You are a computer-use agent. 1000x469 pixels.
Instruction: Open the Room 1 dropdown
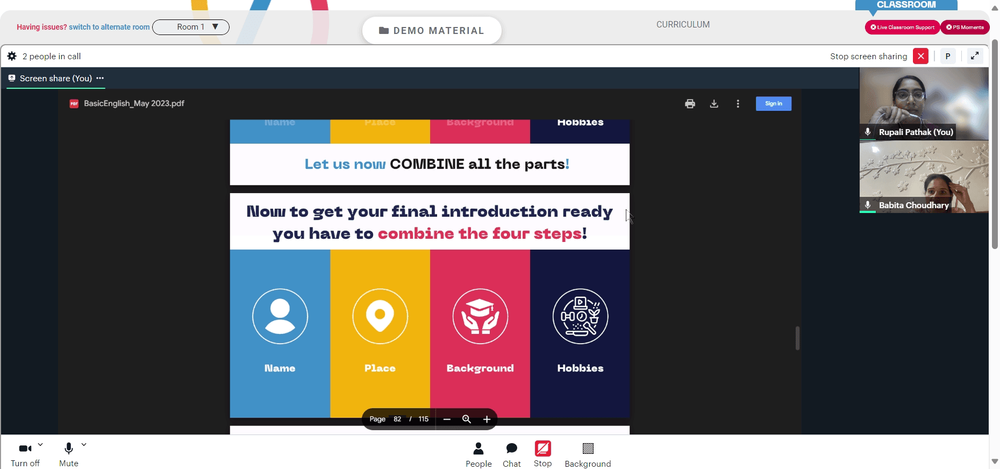(x=191, y=27)
